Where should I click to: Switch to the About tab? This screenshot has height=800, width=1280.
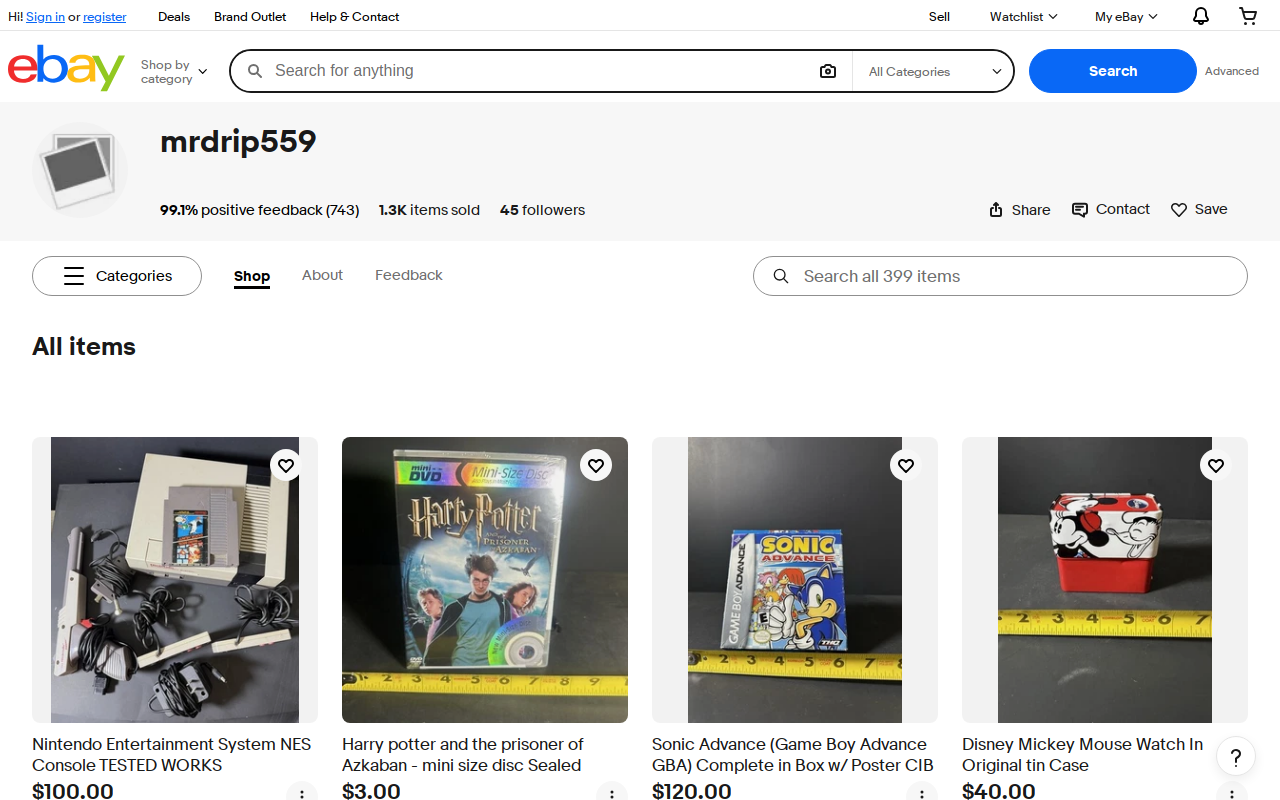point(322,275)
